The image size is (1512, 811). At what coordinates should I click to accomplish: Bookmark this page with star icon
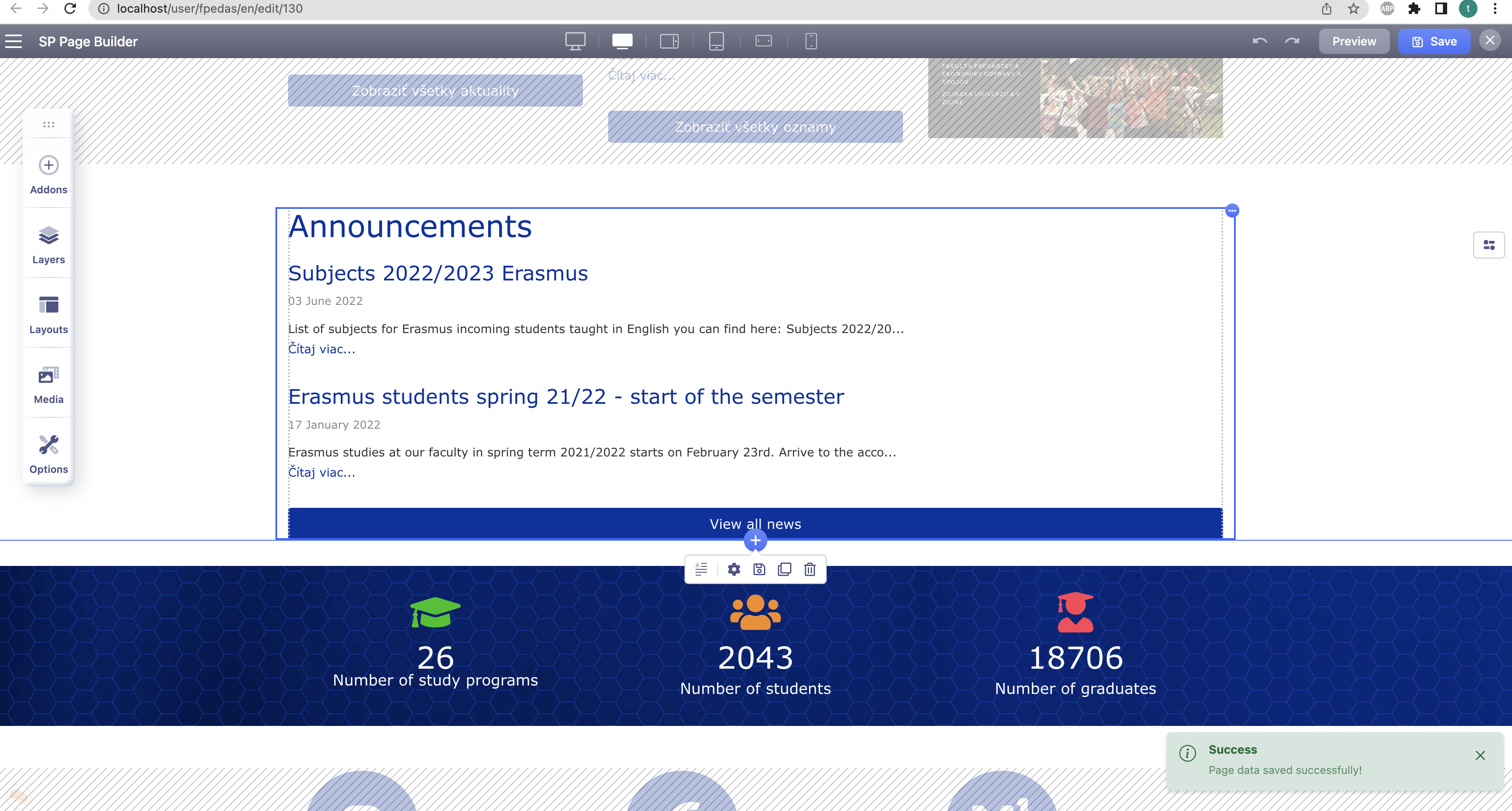[x=1354, y=9]
